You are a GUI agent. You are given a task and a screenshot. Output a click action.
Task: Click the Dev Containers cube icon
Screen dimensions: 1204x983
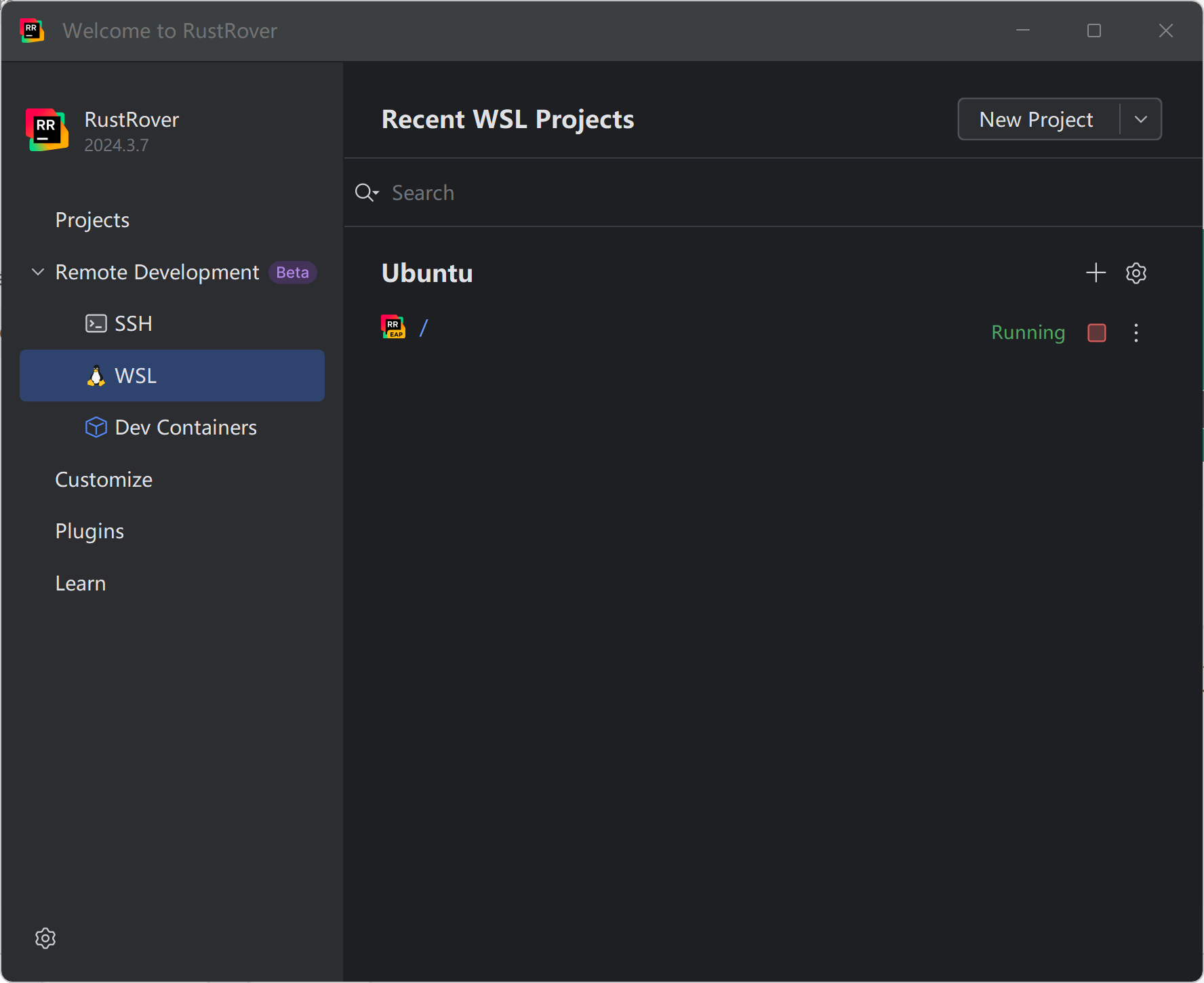click(96, 427)
